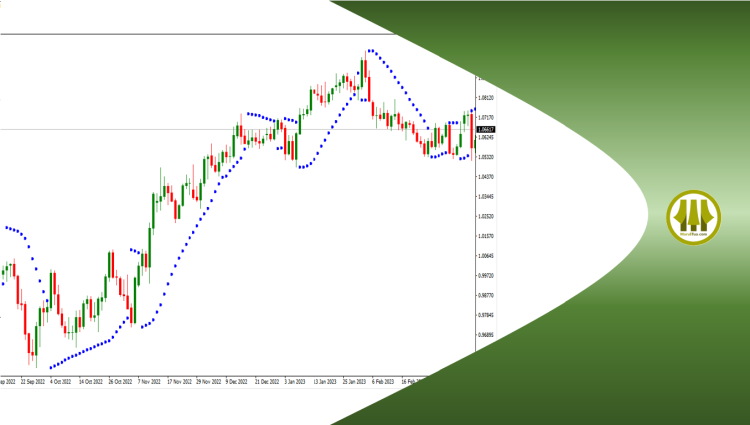Click the 0.97845 price scale label

pos(486,315)
